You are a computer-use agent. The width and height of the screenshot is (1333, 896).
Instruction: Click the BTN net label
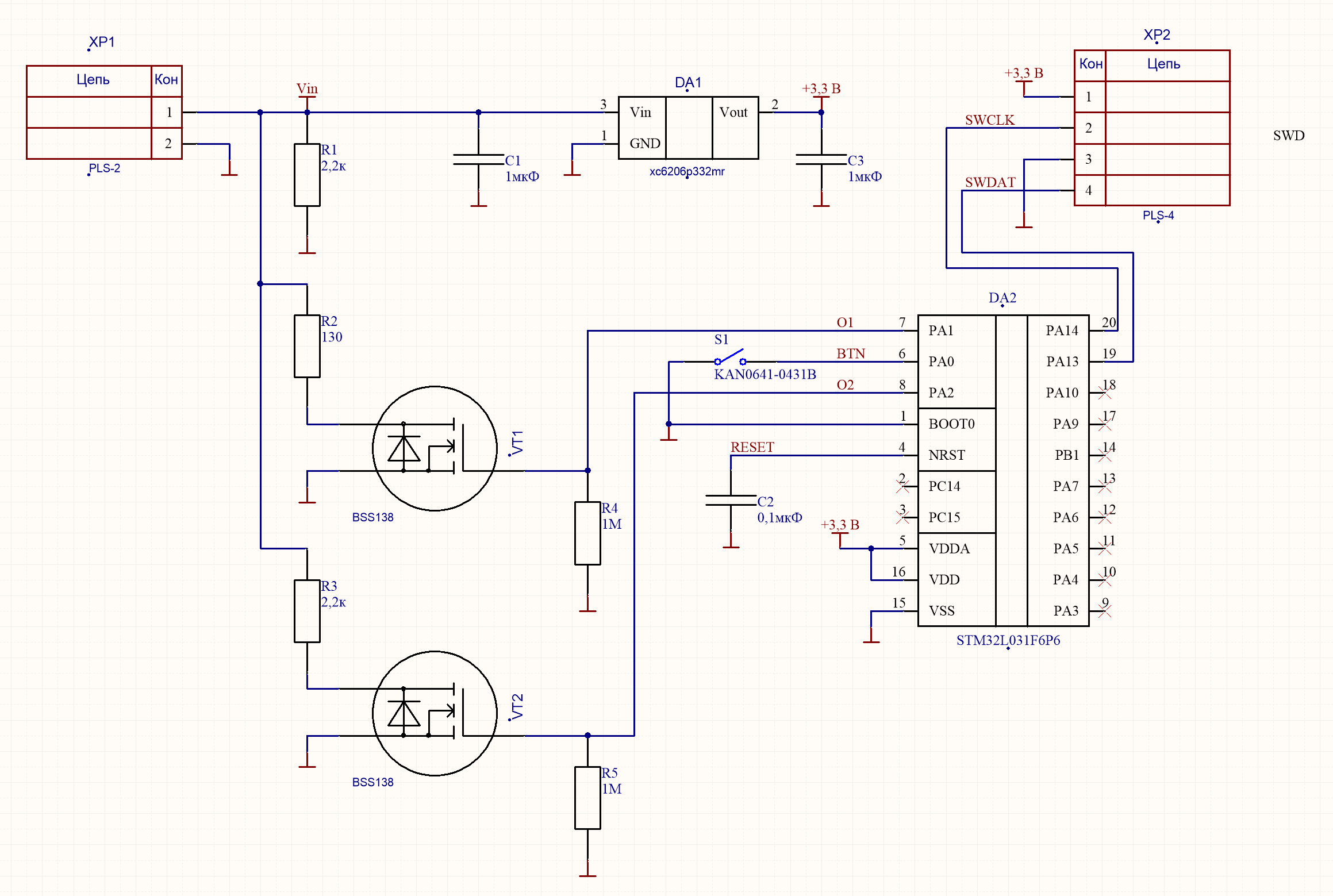click(850, 353)
